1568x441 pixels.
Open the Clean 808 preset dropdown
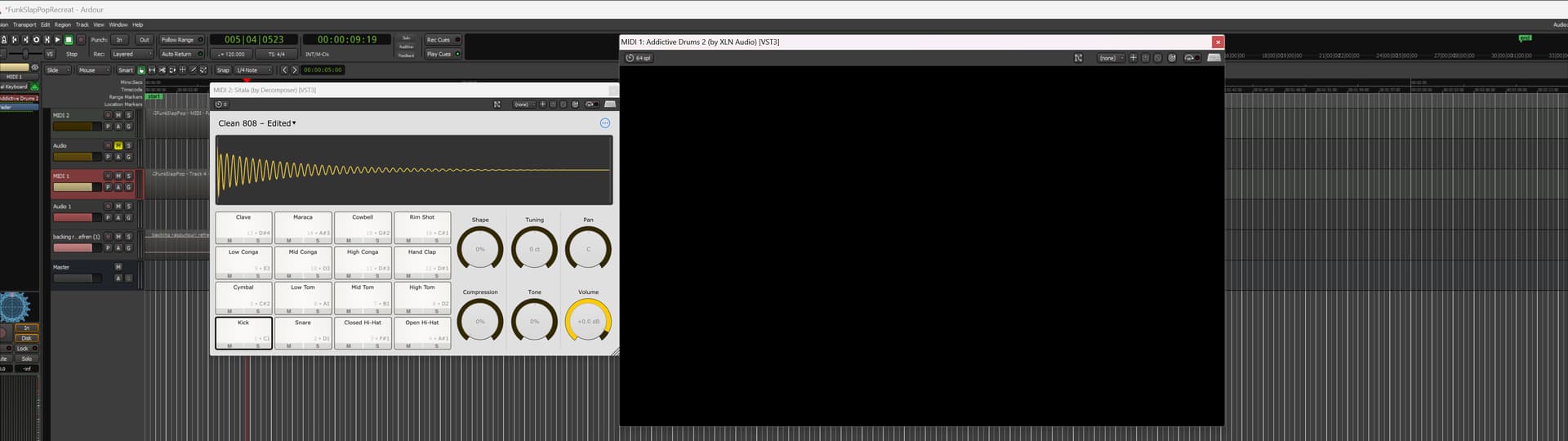click(257, 123)
